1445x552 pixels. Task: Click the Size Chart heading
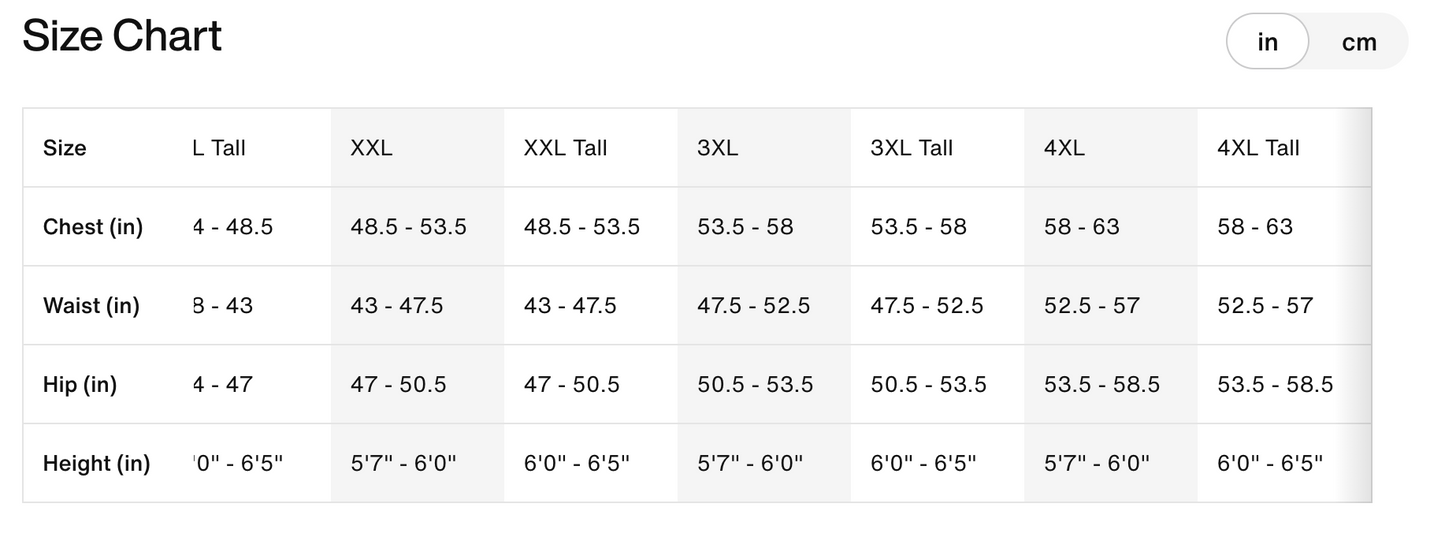122,37
